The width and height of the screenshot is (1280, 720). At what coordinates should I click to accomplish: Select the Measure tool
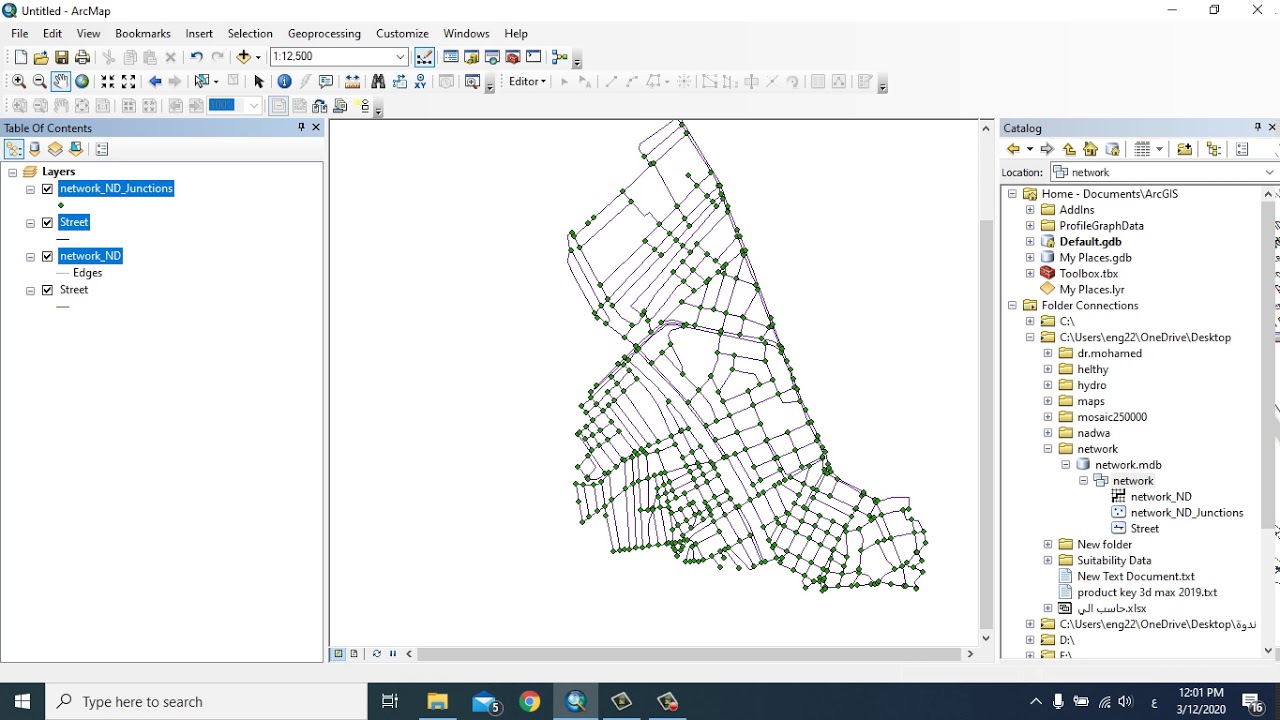352,82
